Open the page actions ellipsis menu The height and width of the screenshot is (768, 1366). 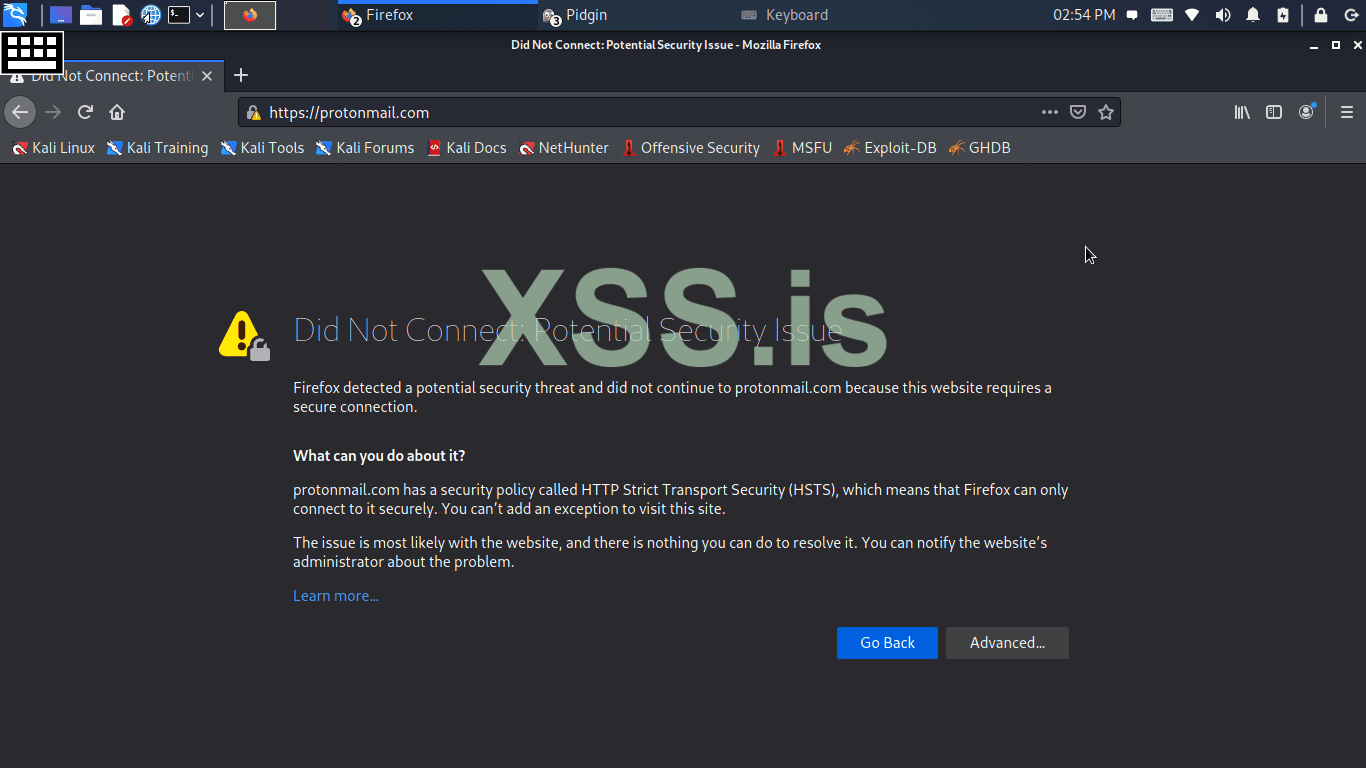tap(1049, 112)
